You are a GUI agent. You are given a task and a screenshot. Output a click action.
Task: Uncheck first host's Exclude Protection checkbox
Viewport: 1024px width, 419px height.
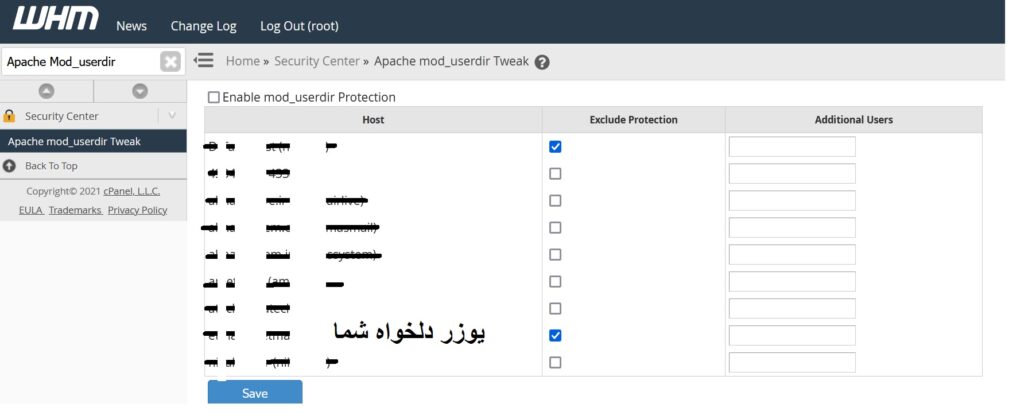coord(555,147)
